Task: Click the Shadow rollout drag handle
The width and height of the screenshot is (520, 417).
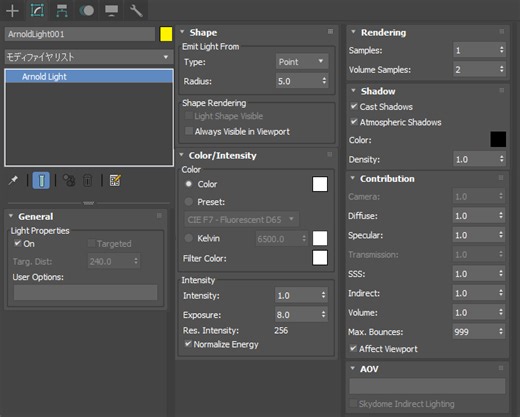Action: coord(502,90)
